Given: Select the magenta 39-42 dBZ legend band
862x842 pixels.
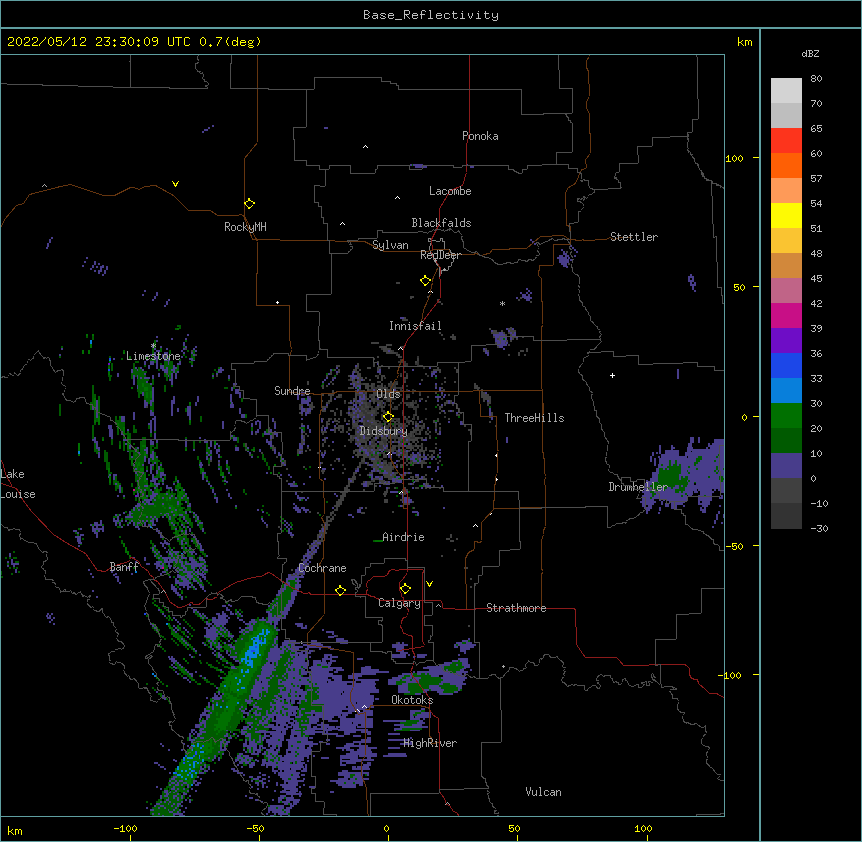Looking at the screenshot, I should [x=786, y=315].
